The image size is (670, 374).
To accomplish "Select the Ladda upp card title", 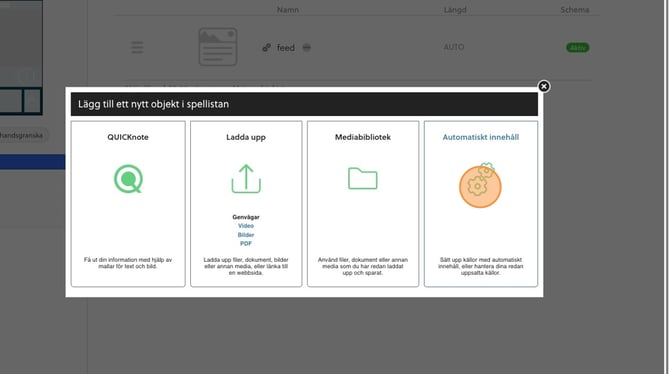I will tap(246, 137).
